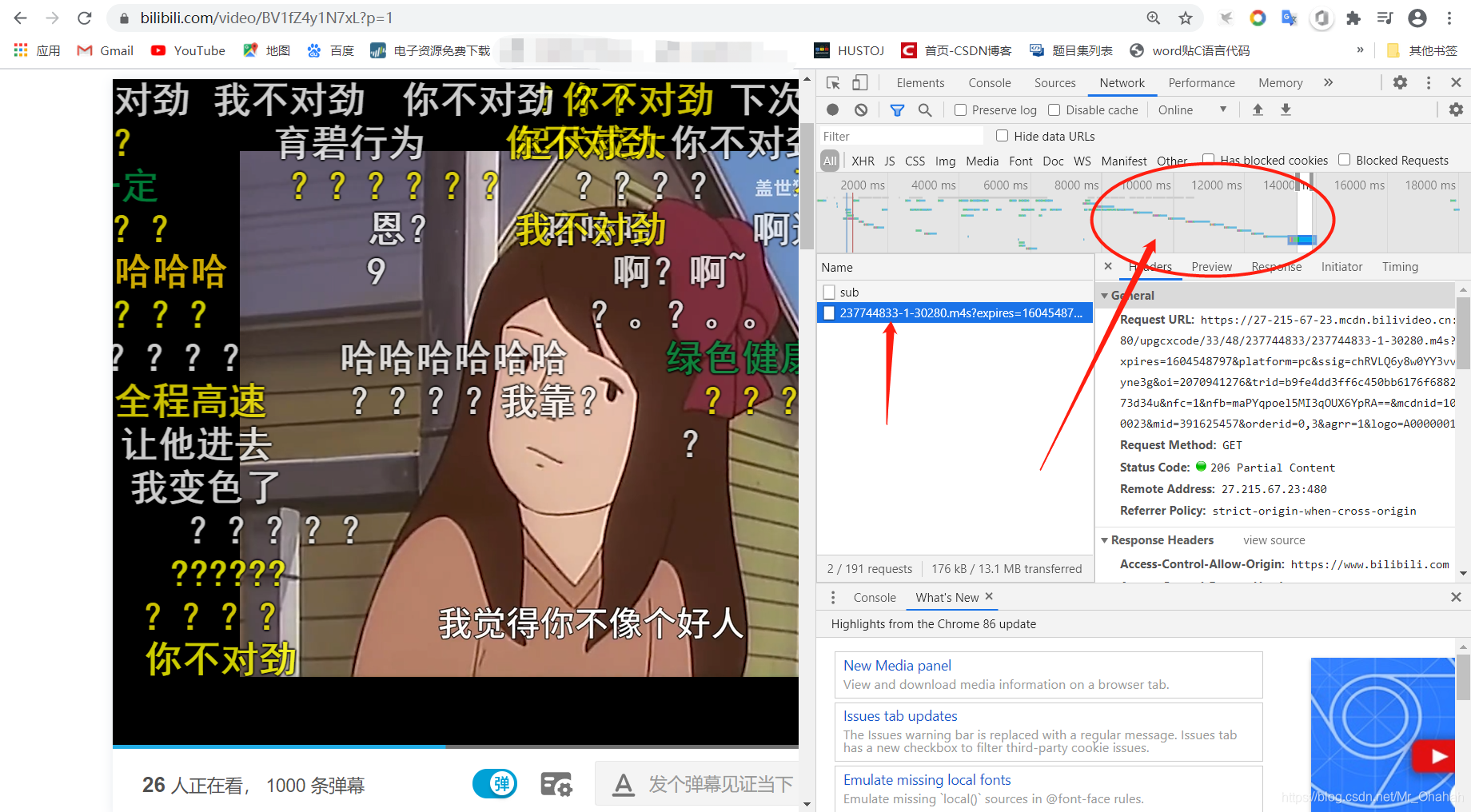Close the What's New tab
Screen dimensions: 1471x812
(x=989, y=596)
